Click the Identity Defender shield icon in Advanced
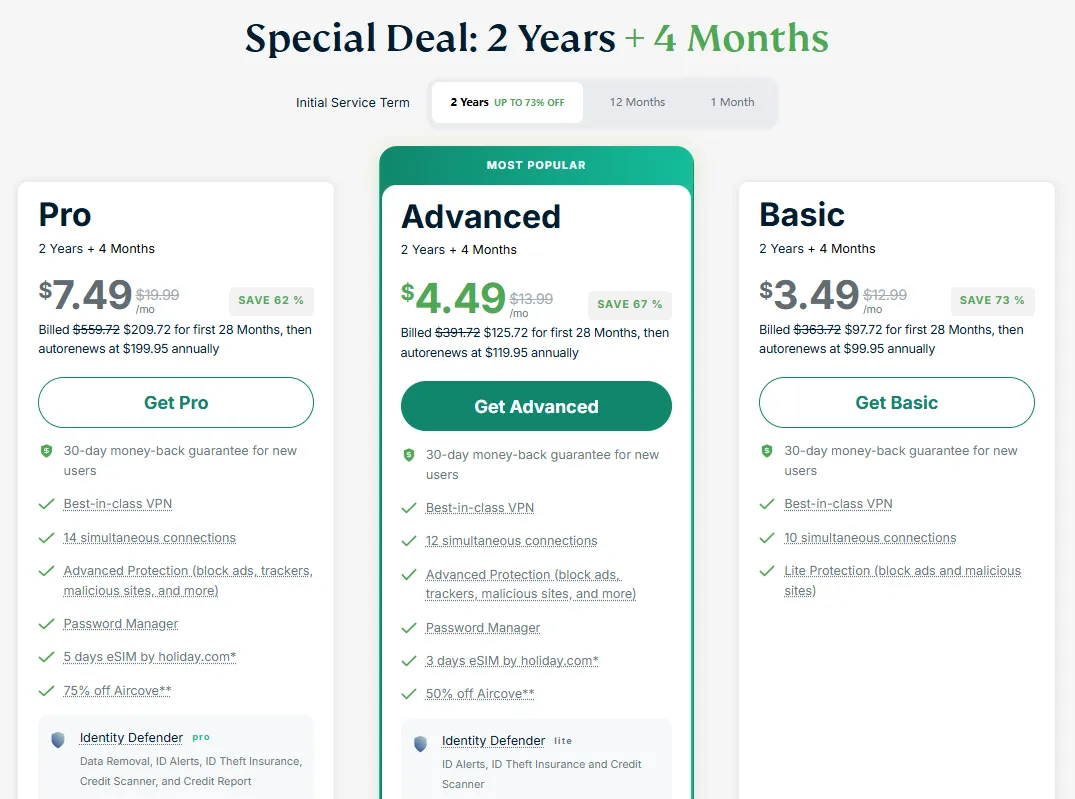1075x799 pixels. coord(420,743)
